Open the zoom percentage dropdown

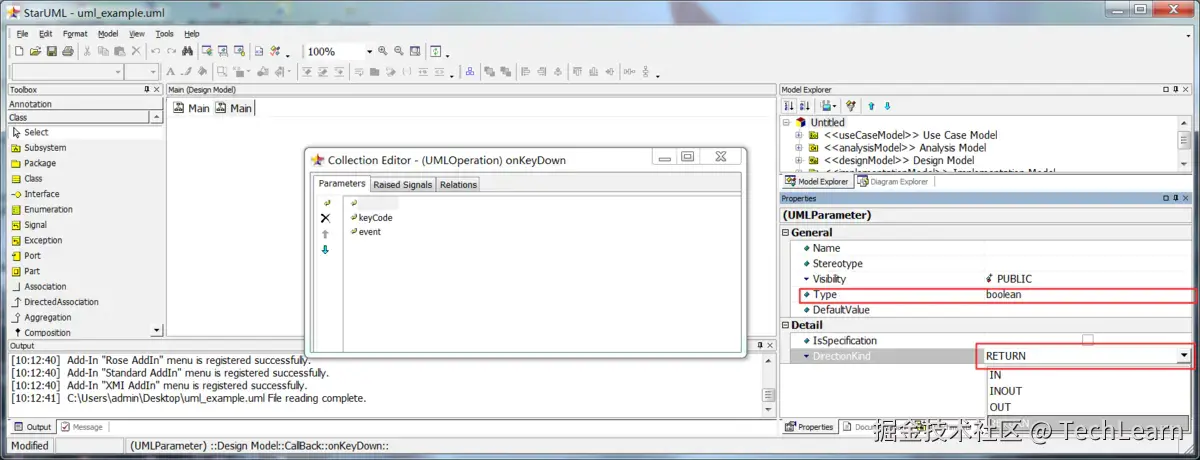(369, 52)
